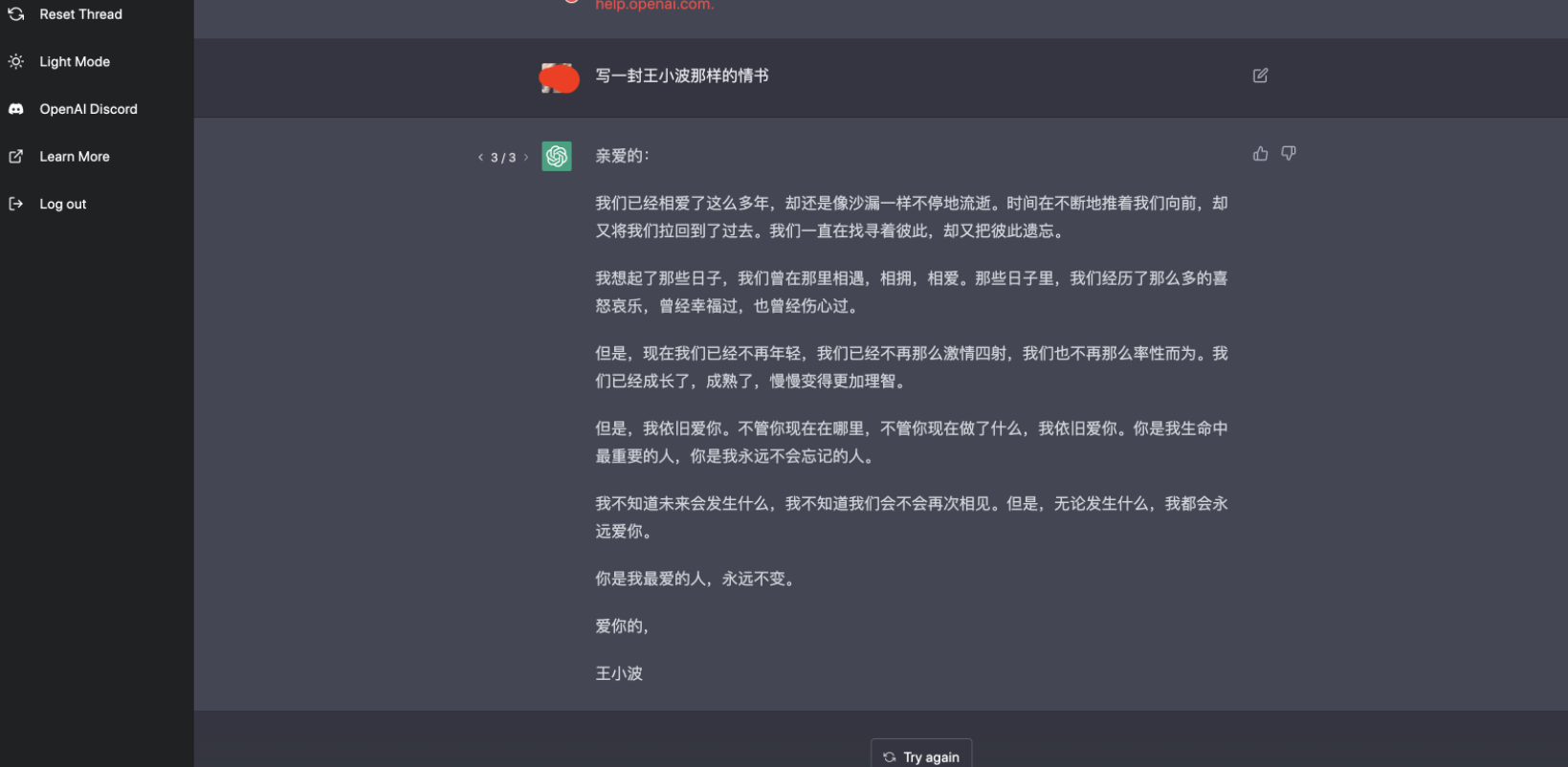Give the response a thumbs down
The width and height of the screenshot is (1568, 767).
click(1289, 154)
